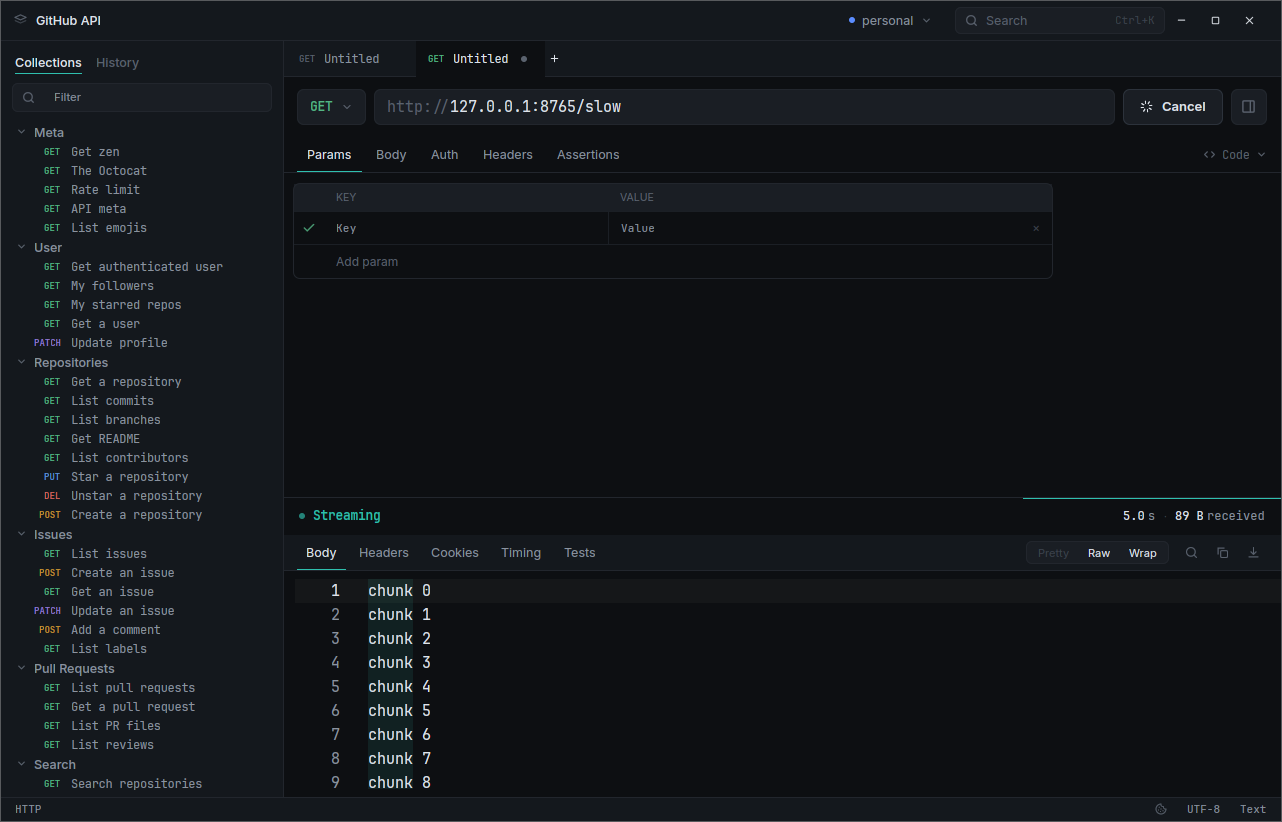Toggle the side panel layout icon

tap(1249, 107)
